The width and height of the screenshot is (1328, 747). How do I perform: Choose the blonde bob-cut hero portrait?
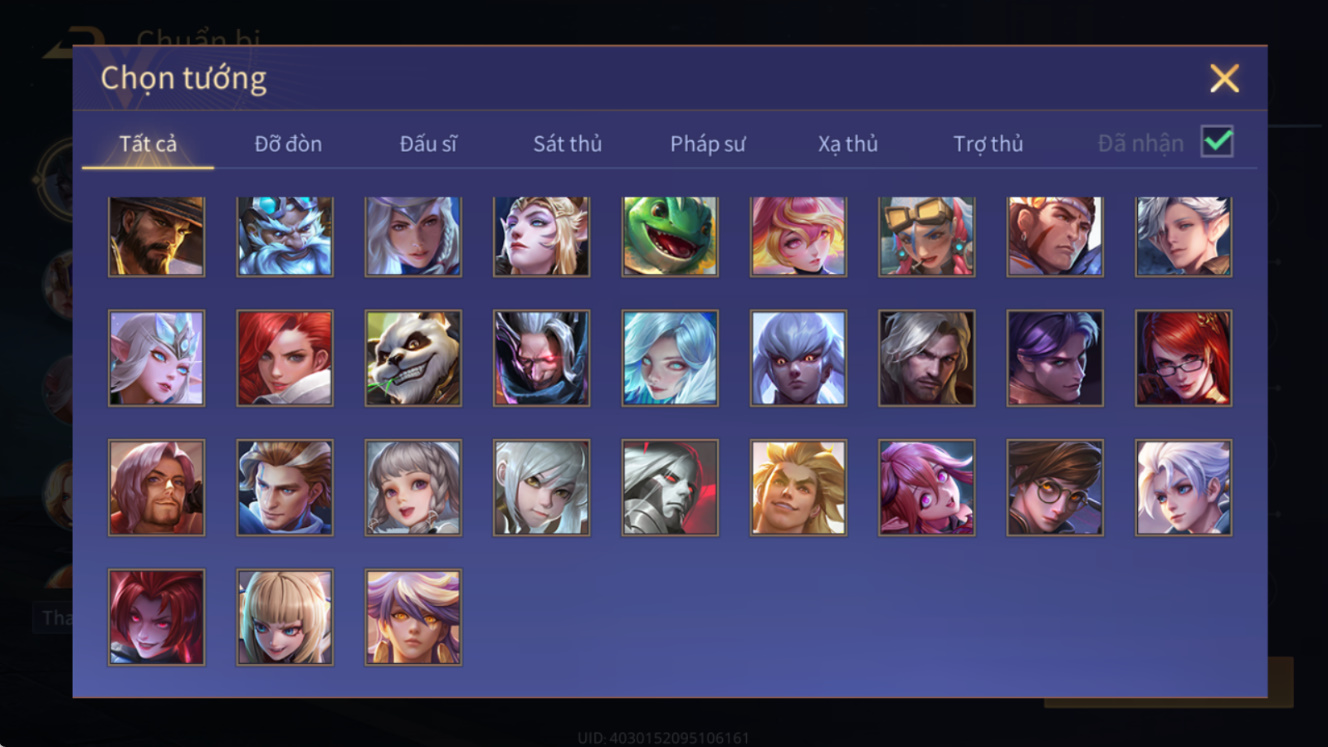pos(285,618)
